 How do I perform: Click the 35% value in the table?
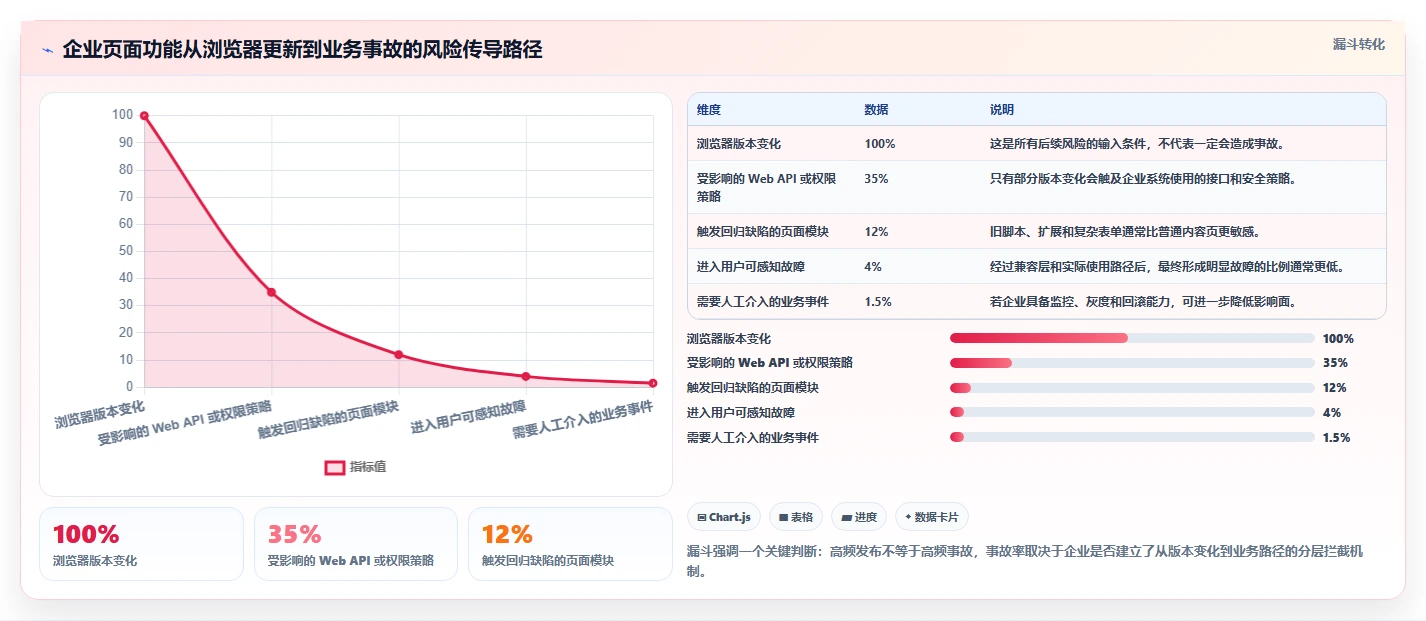coord(876,179)
